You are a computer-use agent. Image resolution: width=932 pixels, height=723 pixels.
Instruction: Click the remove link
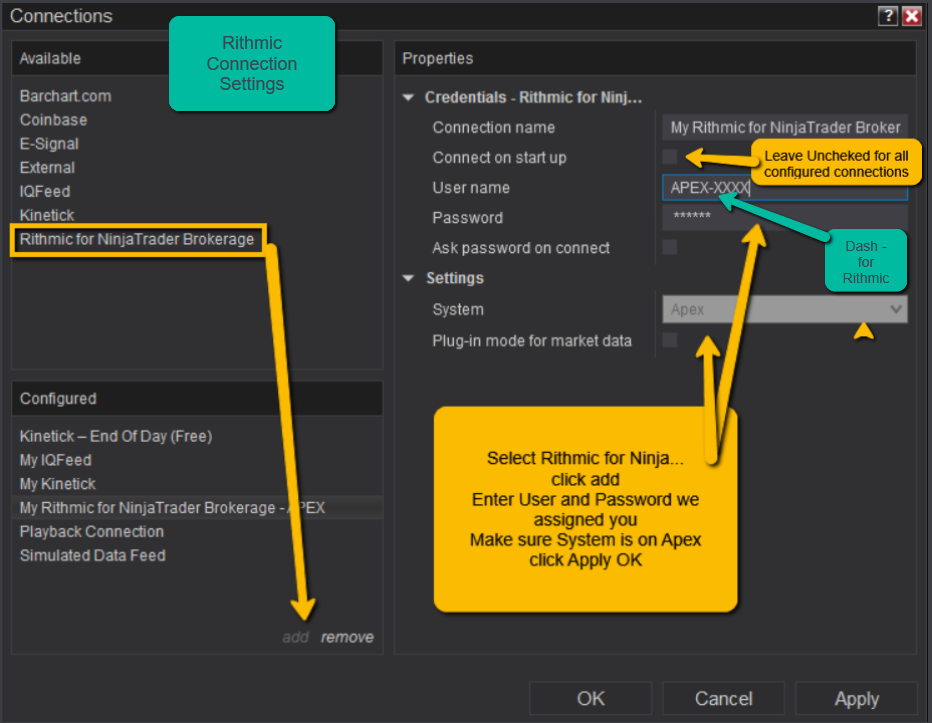tap(347, 637)
